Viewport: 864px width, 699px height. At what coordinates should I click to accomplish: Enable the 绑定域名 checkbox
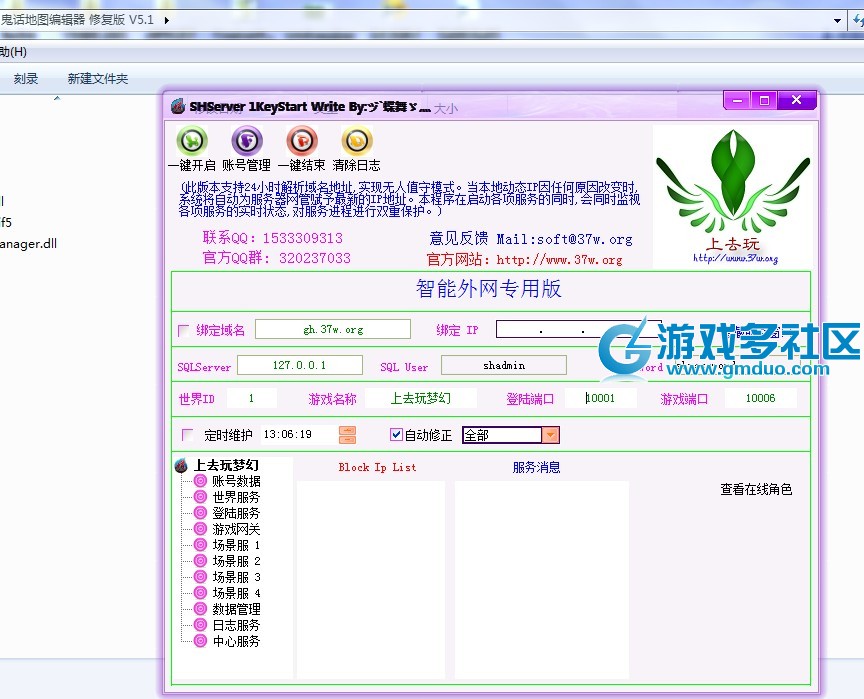pos(183,330)
